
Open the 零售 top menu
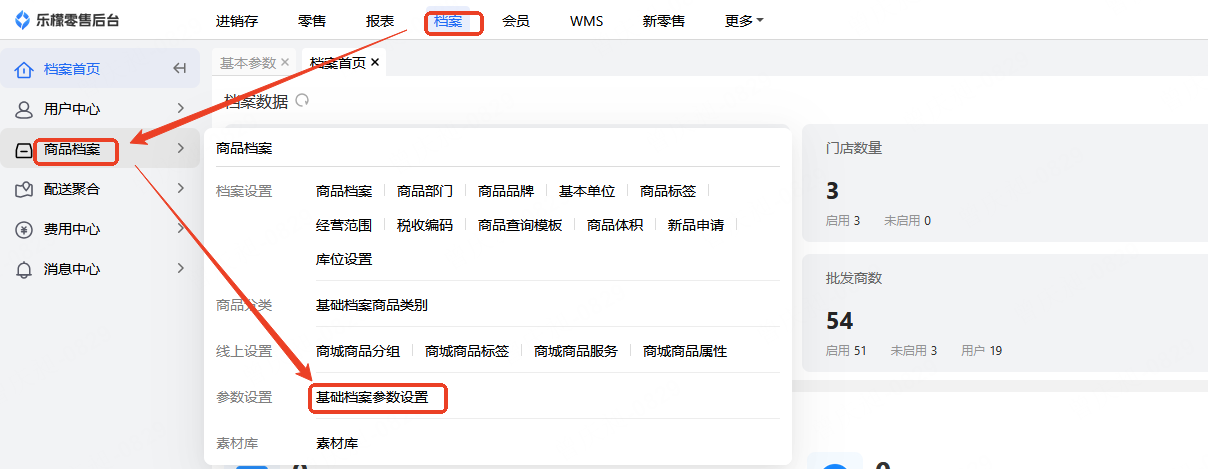pyautogui.click(x=312, y=21)
